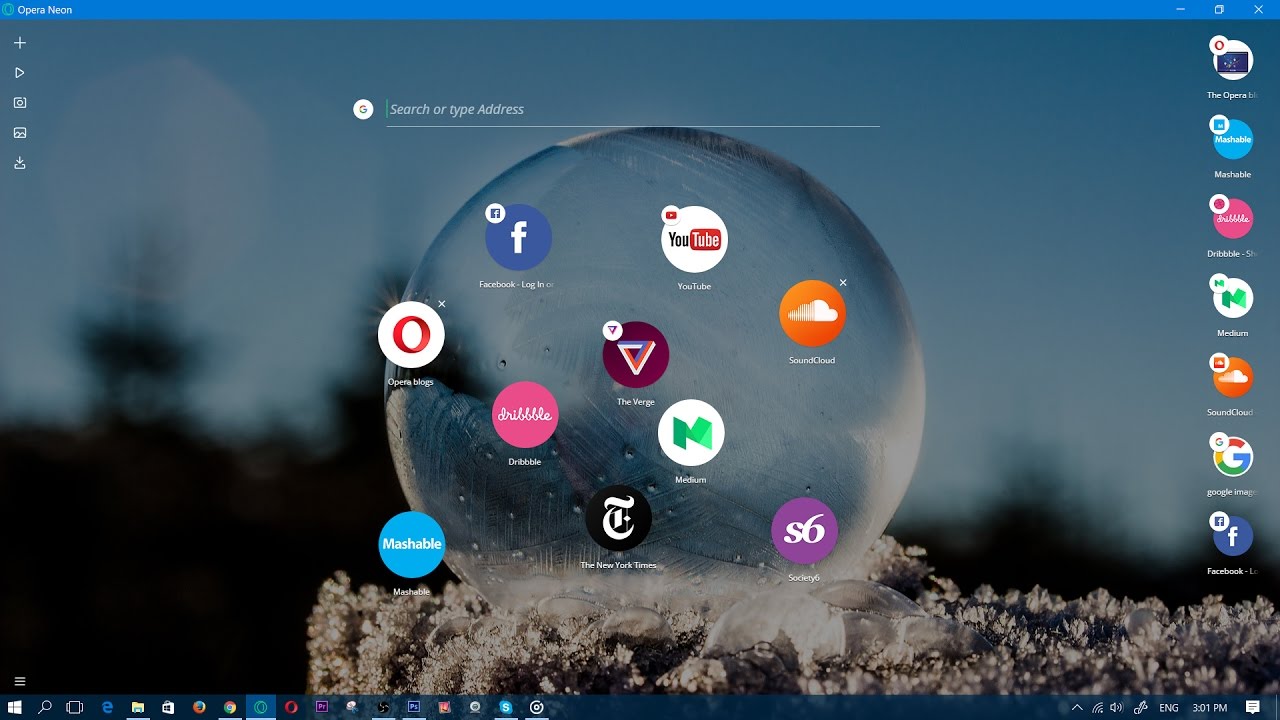The height and width of the screenshot is (720, 1280).
Task: Activate the snap screenshot camera tool
Action: click(x=20, y=103)
